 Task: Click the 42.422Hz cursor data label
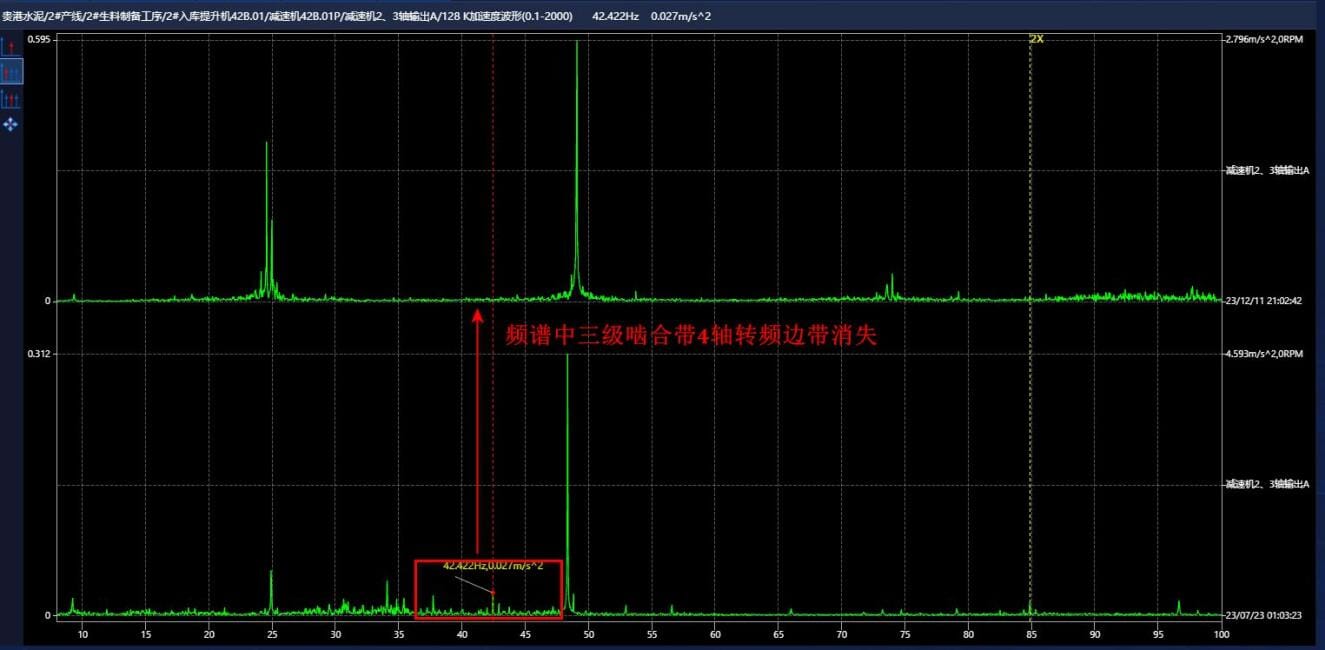[x=493, y=566]
